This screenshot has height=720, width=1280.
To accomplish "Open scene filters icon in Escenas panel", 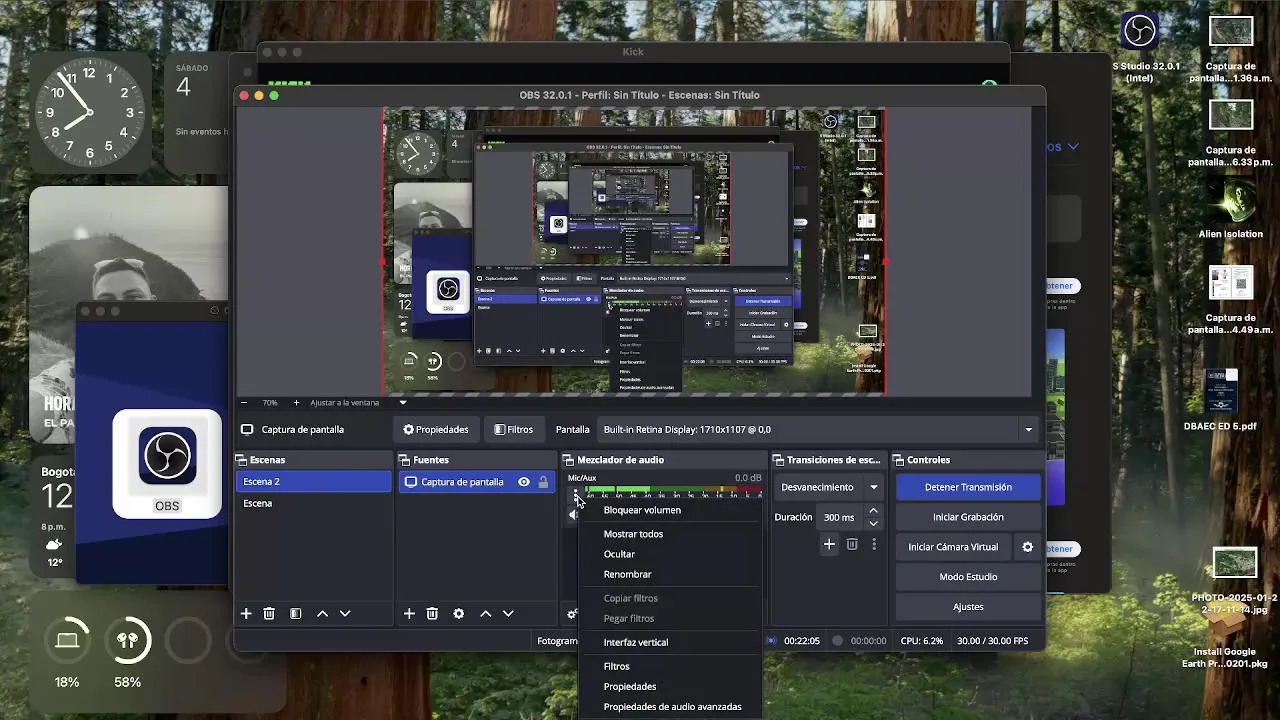I will coord(295,613).
